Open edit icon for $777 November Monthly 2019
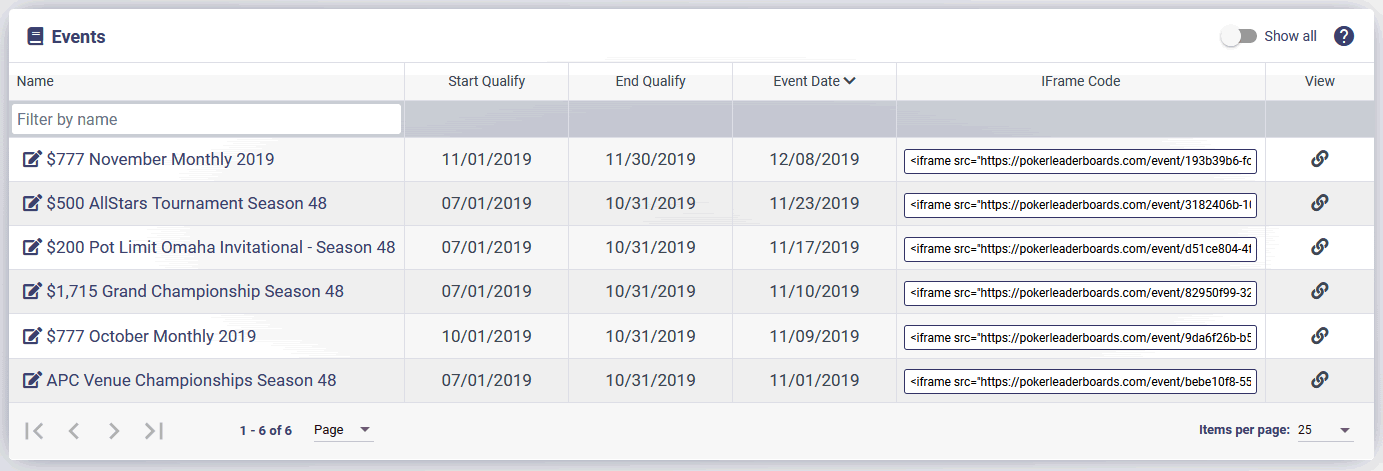 (x=32, y=159)
